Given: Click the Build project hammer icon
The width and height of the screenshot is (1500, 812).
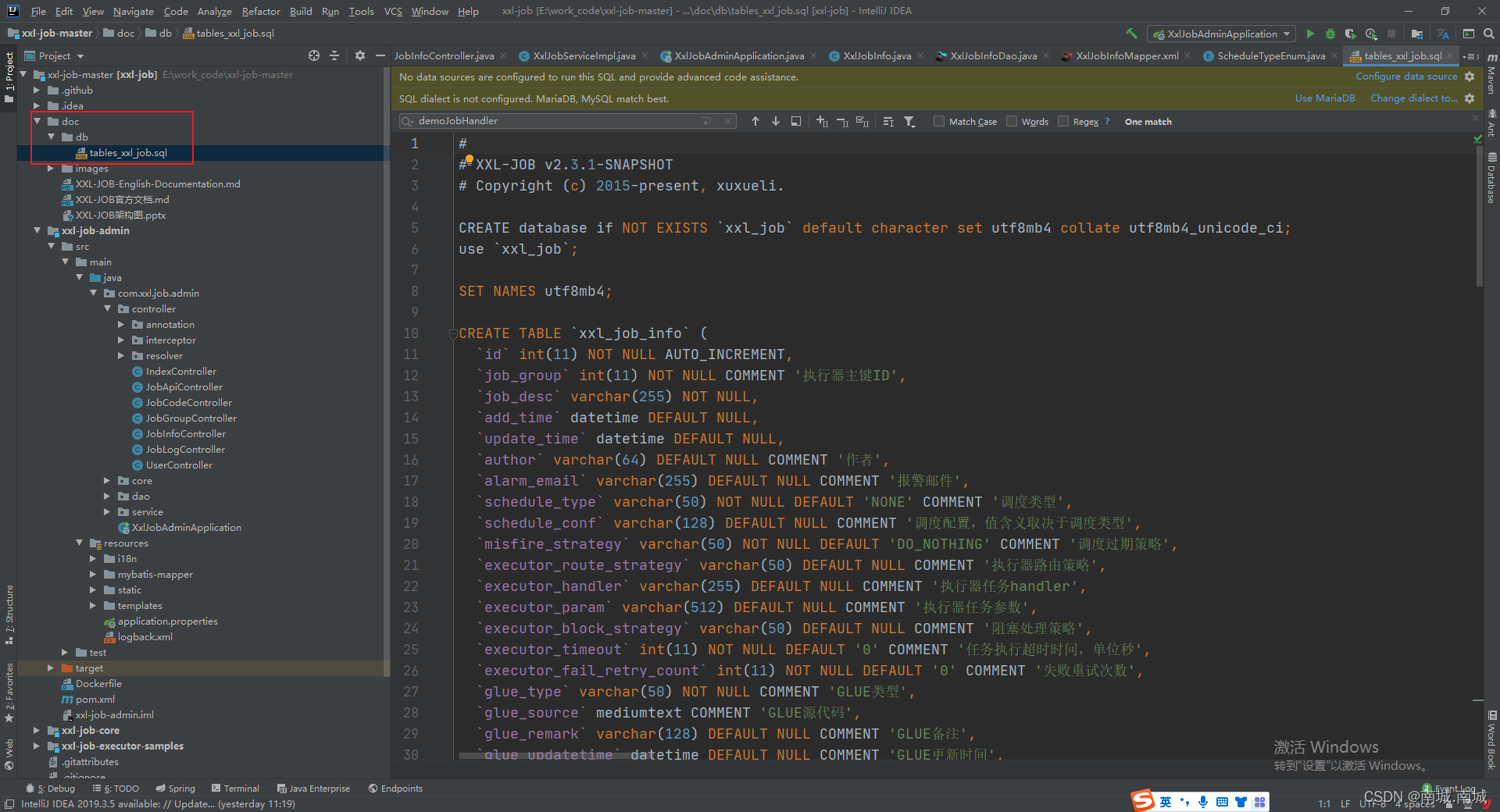Looking at the screenshot, I should coord(1131,34).
